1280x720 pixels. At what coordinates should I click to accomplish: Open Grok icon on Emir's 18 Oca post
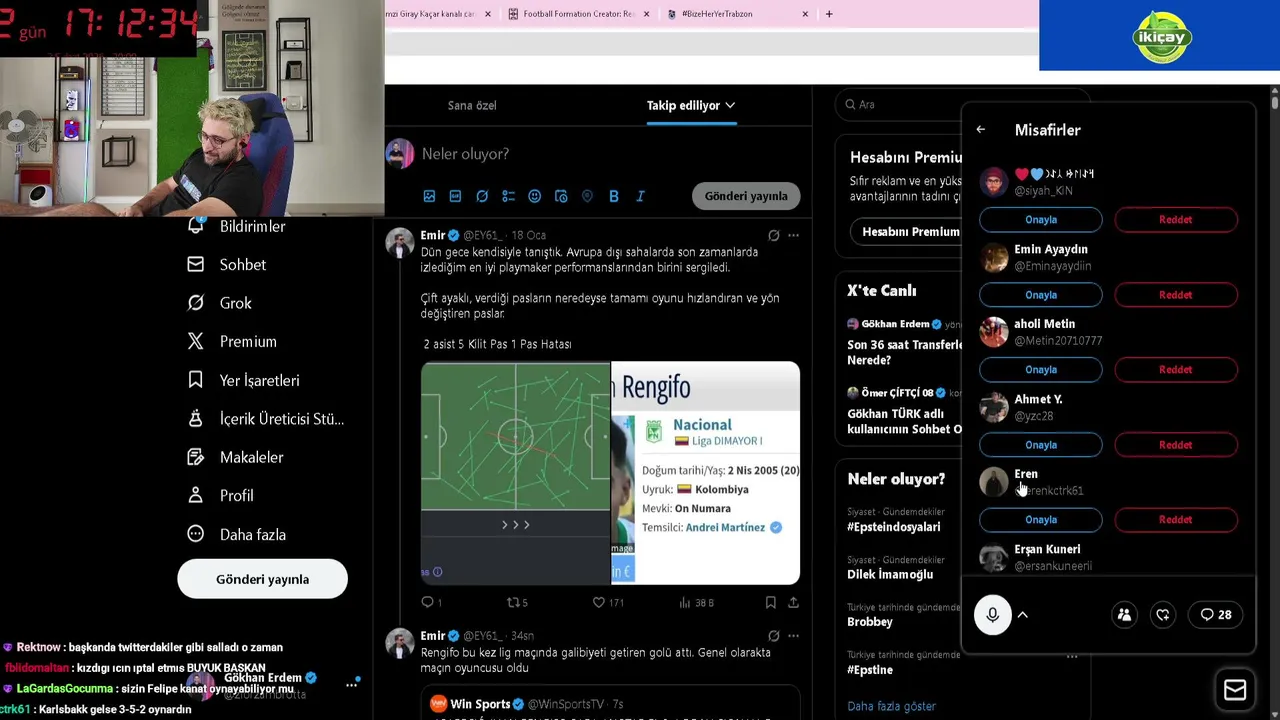tap(773, 235)
